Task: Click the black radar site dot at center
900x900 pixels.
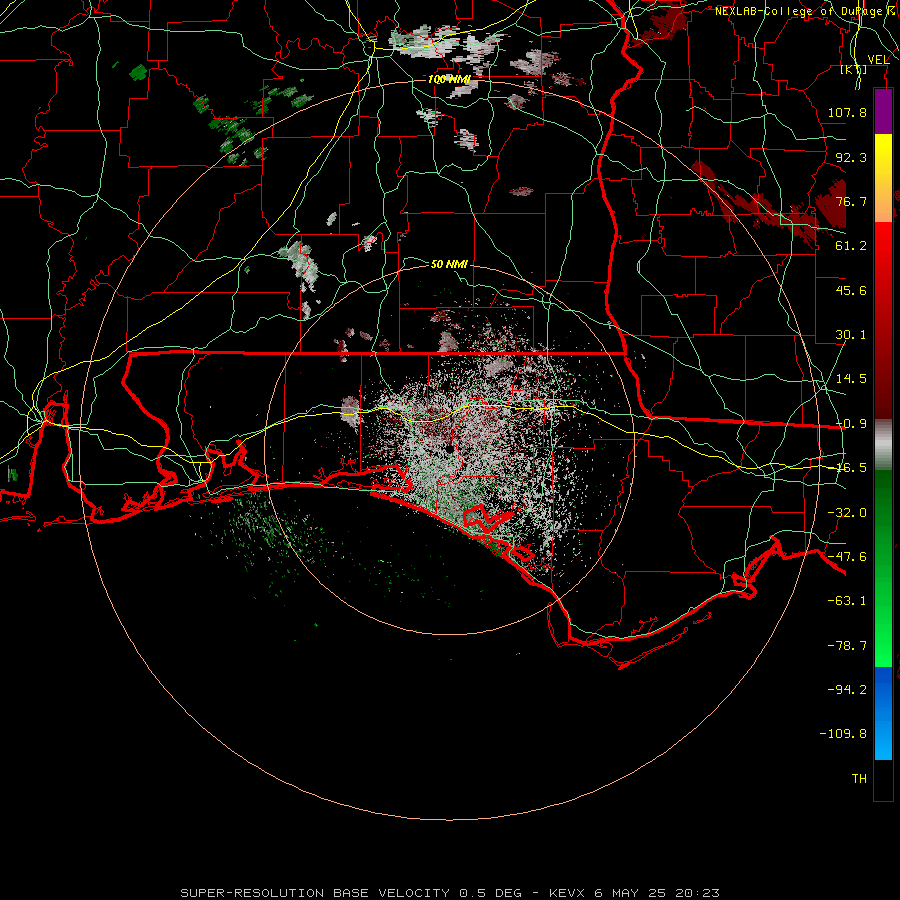Action: click(x=449, y=448)
